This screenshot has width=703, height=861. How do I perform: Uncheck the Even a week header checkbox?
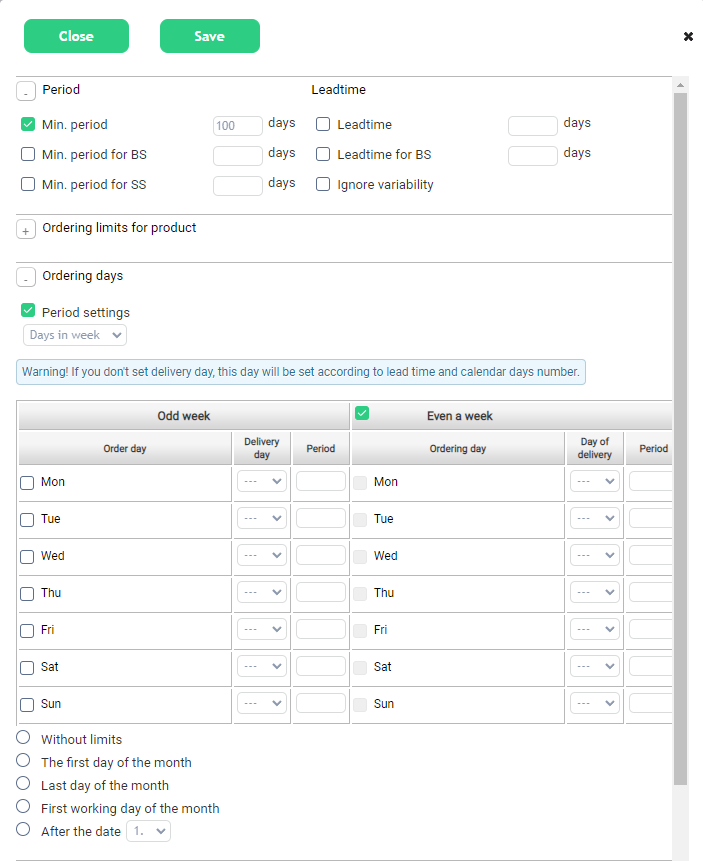pos(362,413)
